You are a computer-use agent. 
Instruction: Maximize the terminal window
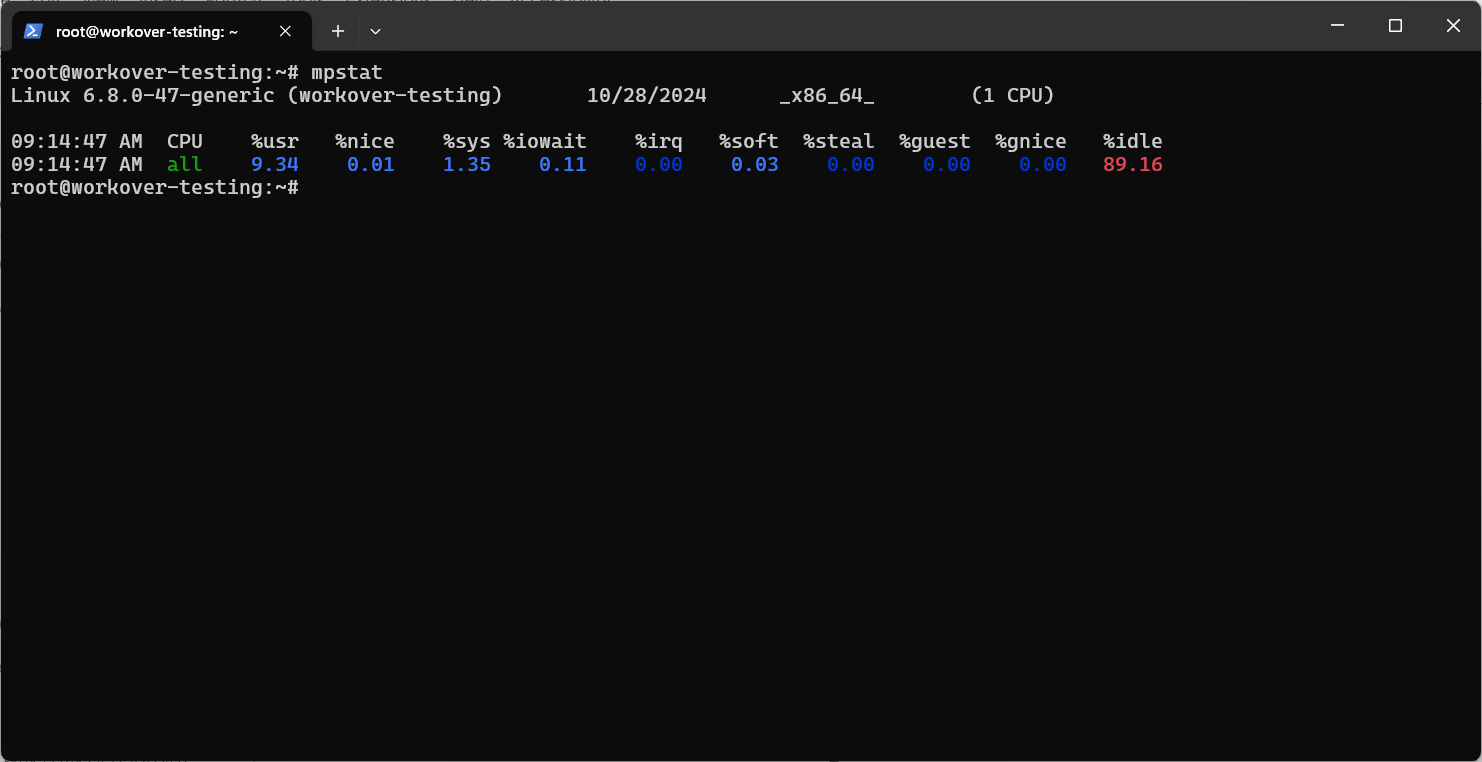click(x=1395, y=26)
